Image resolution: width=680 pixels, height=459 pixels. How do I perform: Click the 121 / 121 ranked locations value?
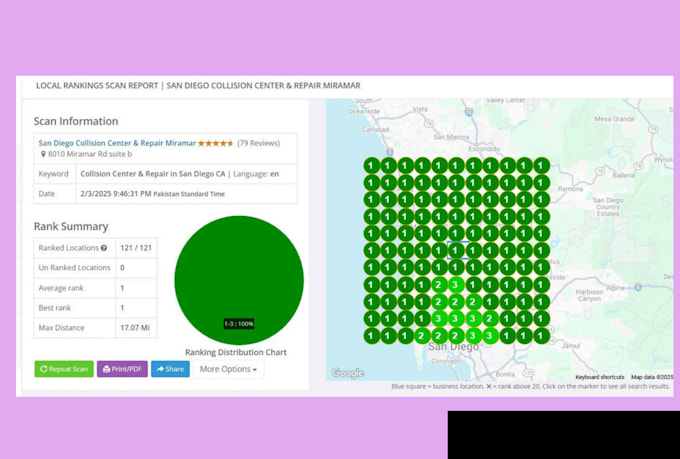click(x=136, y=248)
